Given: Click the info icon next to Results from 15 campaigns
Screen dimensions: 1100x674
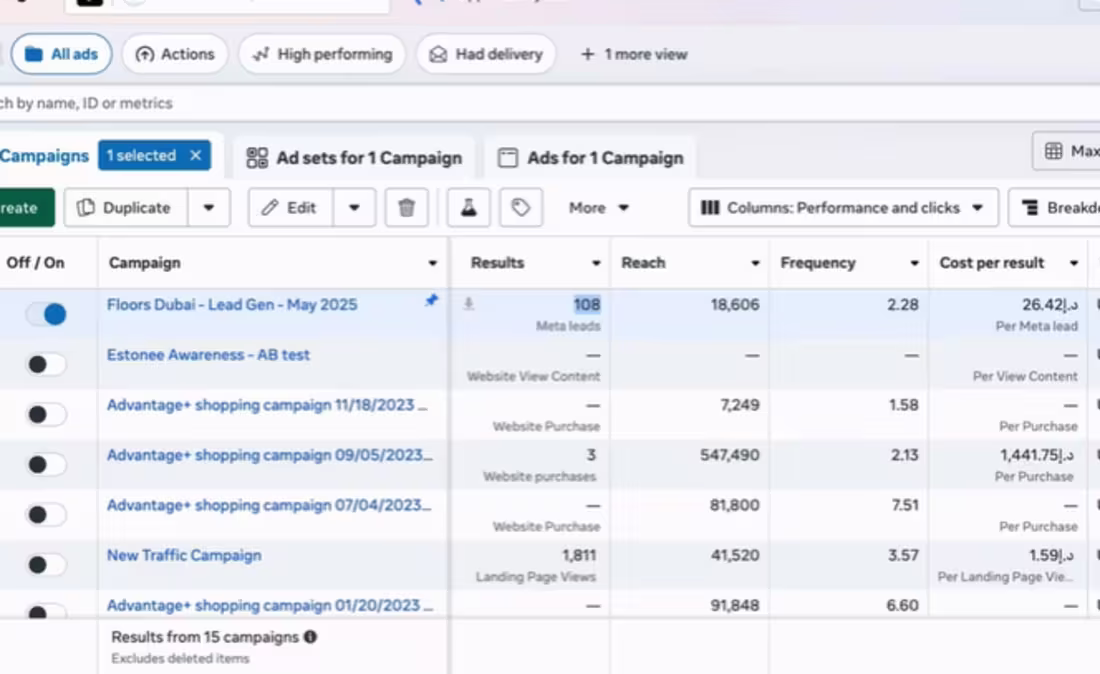Looking at the screenshot, I should pyautogui.click(x=310, y=637).
